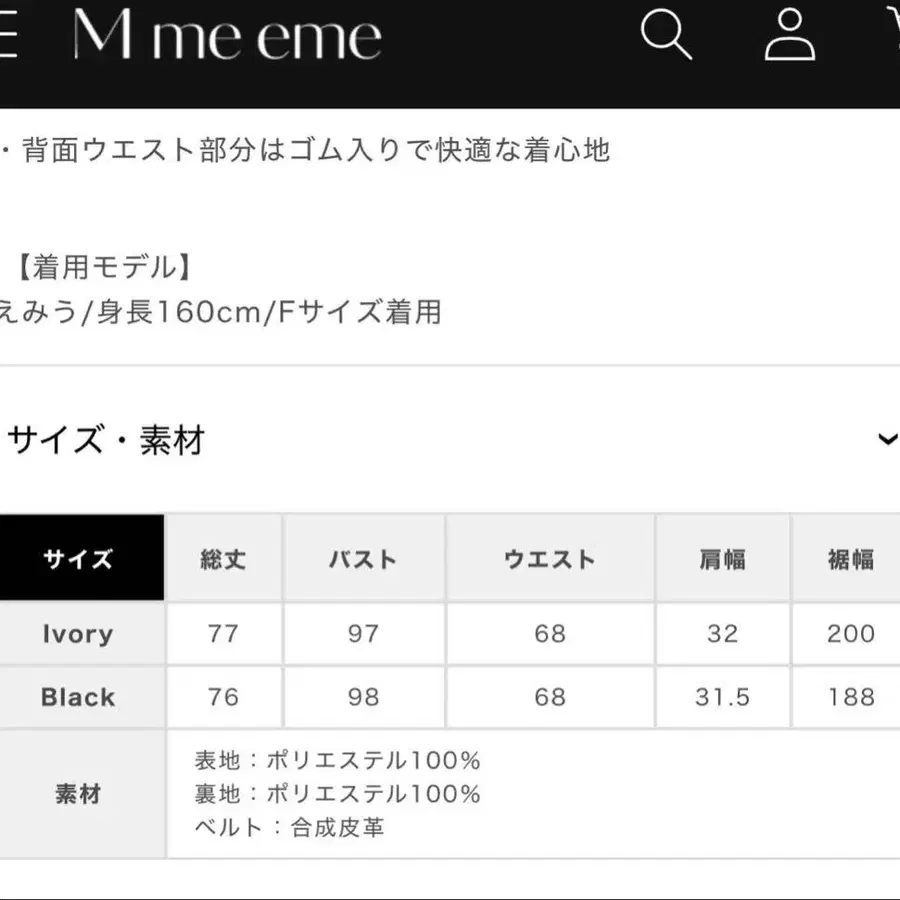This screenshot has height=900, width=900.
Task: Select the Black colorway row
Action: coord(80,697)
